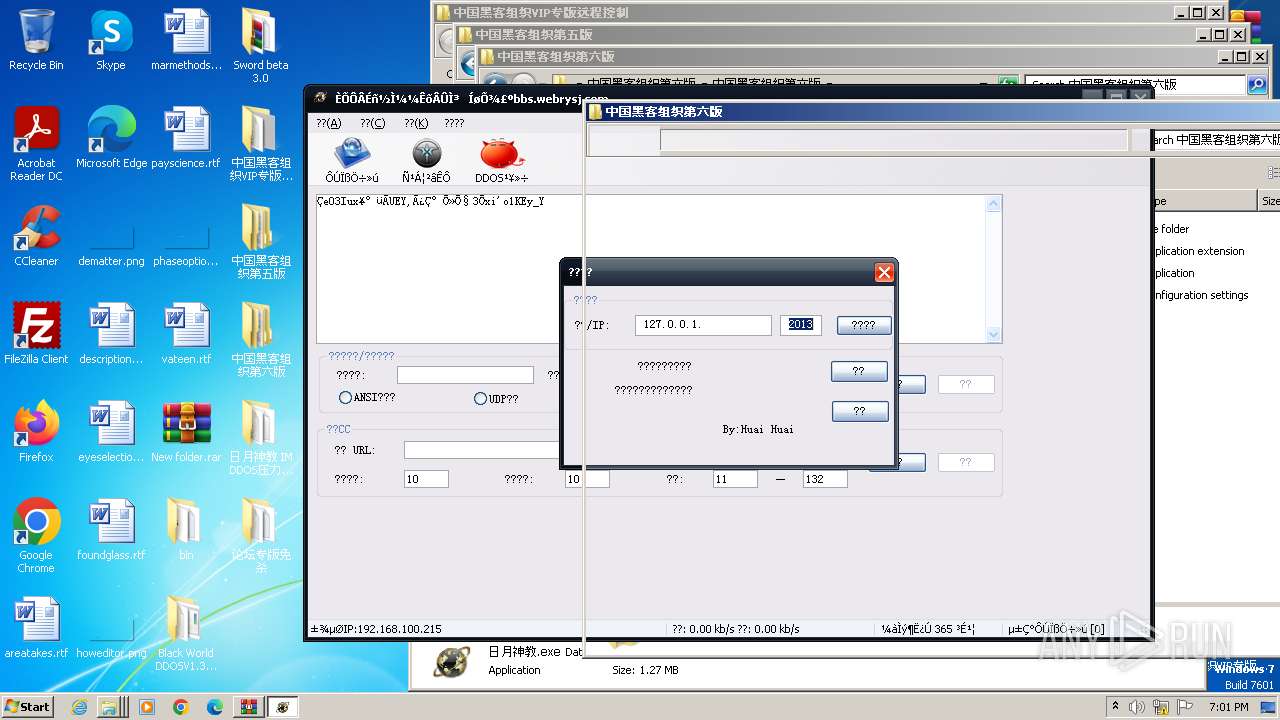The image size is (1280, 720).
Task: Close the small dialog with the red X
Action: click(884, 272)
